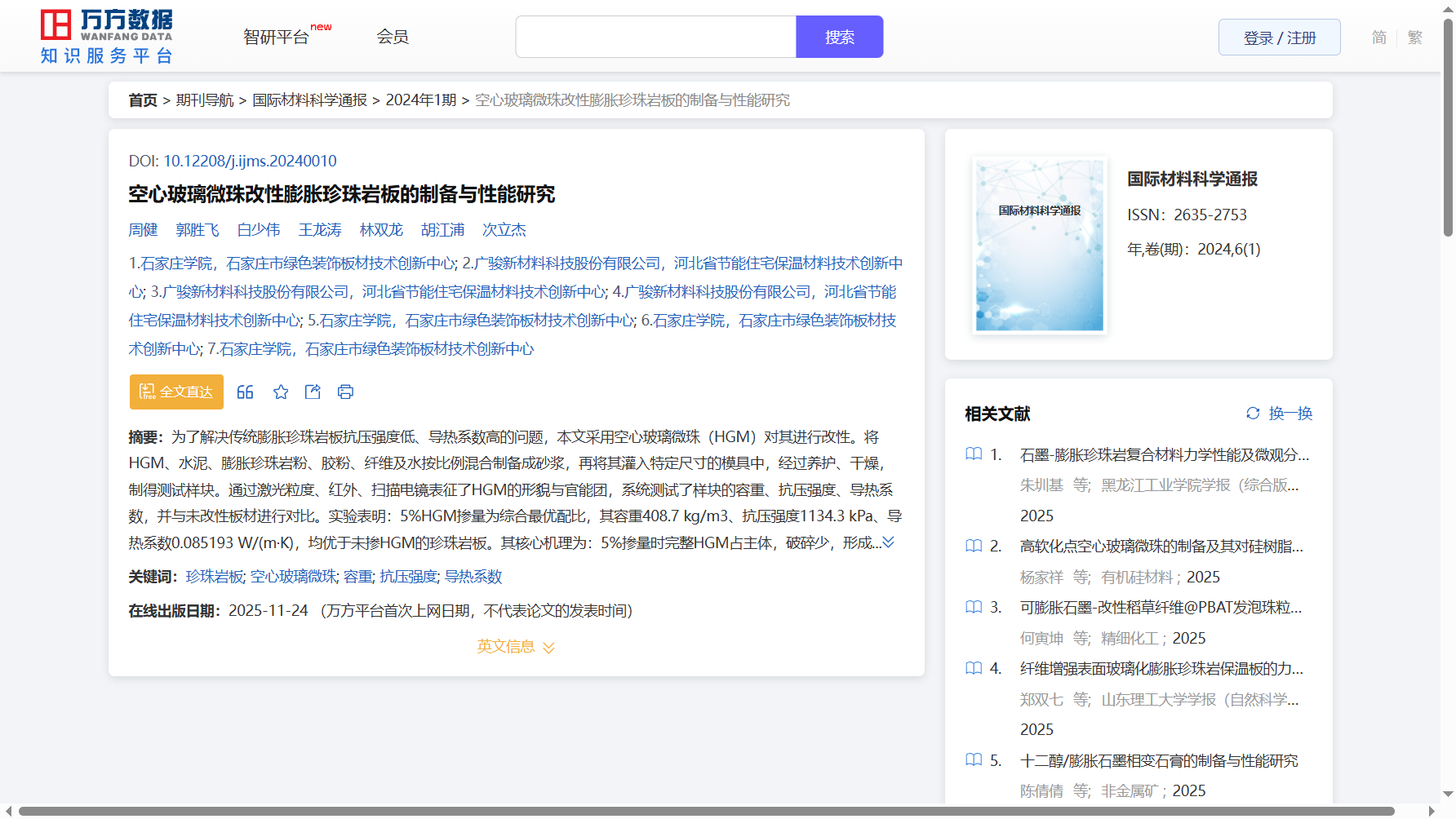Open the journal cover thumbnail

1039,246
